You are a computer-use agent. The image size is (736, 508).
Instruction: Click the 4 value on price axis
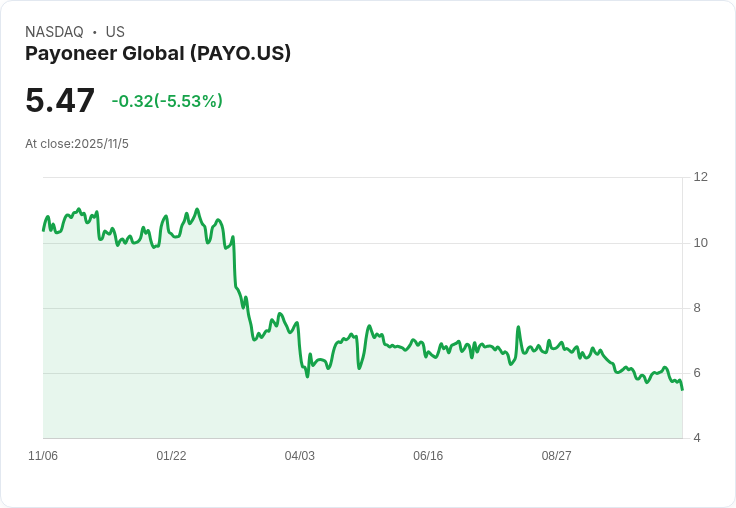697,438
